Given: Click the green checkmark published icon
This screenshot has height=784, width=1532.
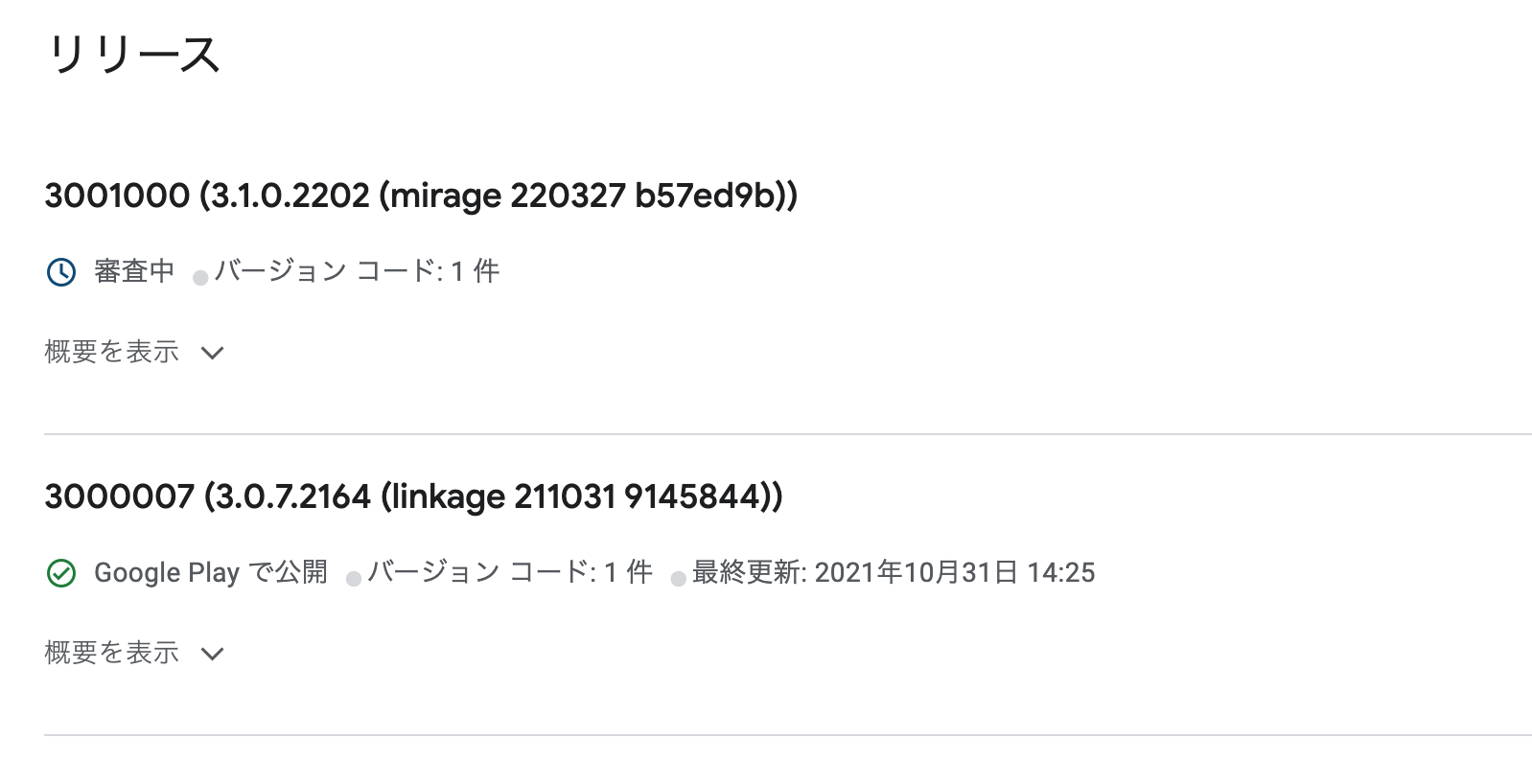Looking at the screenshot, I should pyautogui.click(x=61, y=573).
